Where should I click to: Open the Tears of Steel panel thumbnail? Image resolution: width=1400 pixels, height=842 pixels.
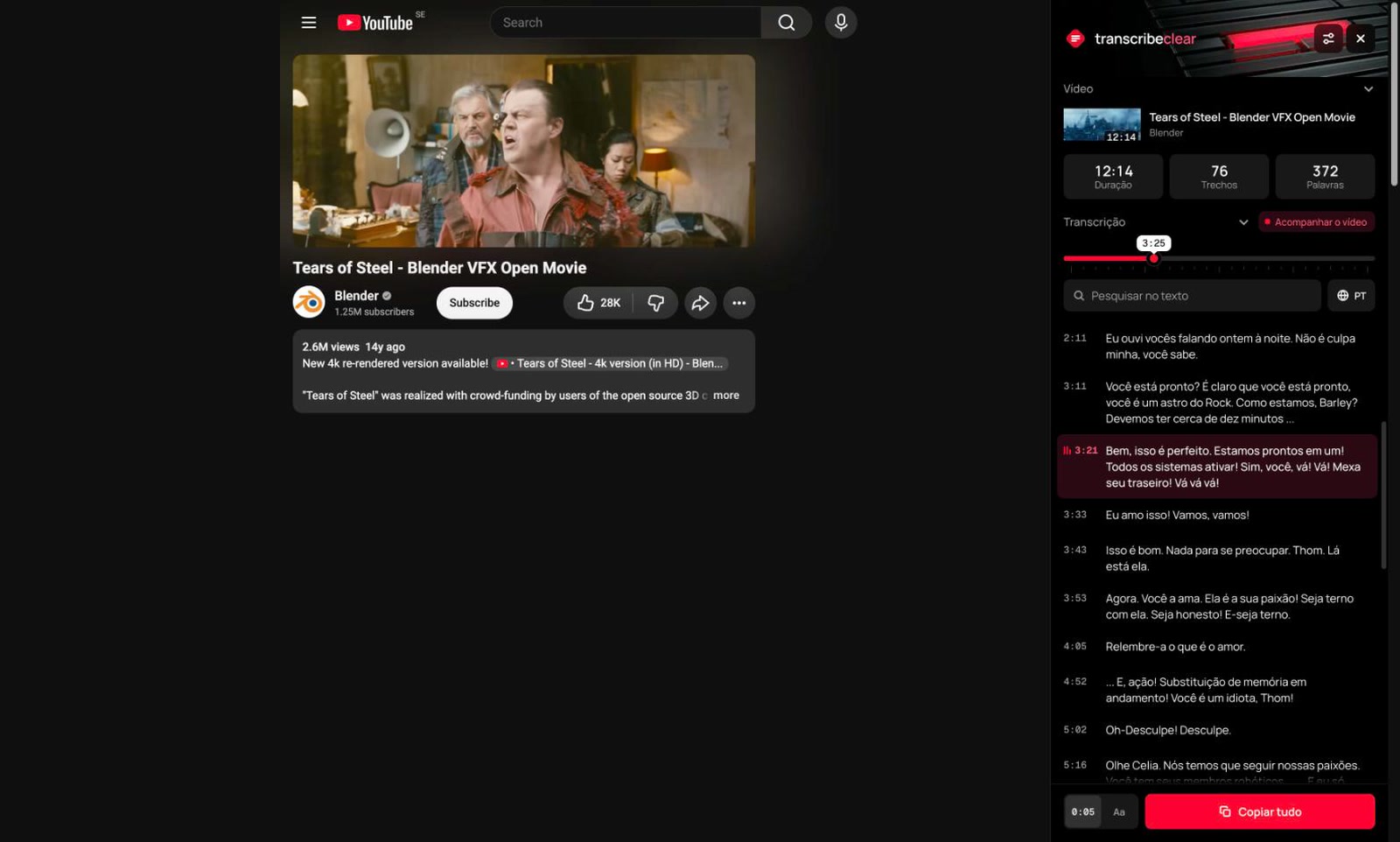1102,125
